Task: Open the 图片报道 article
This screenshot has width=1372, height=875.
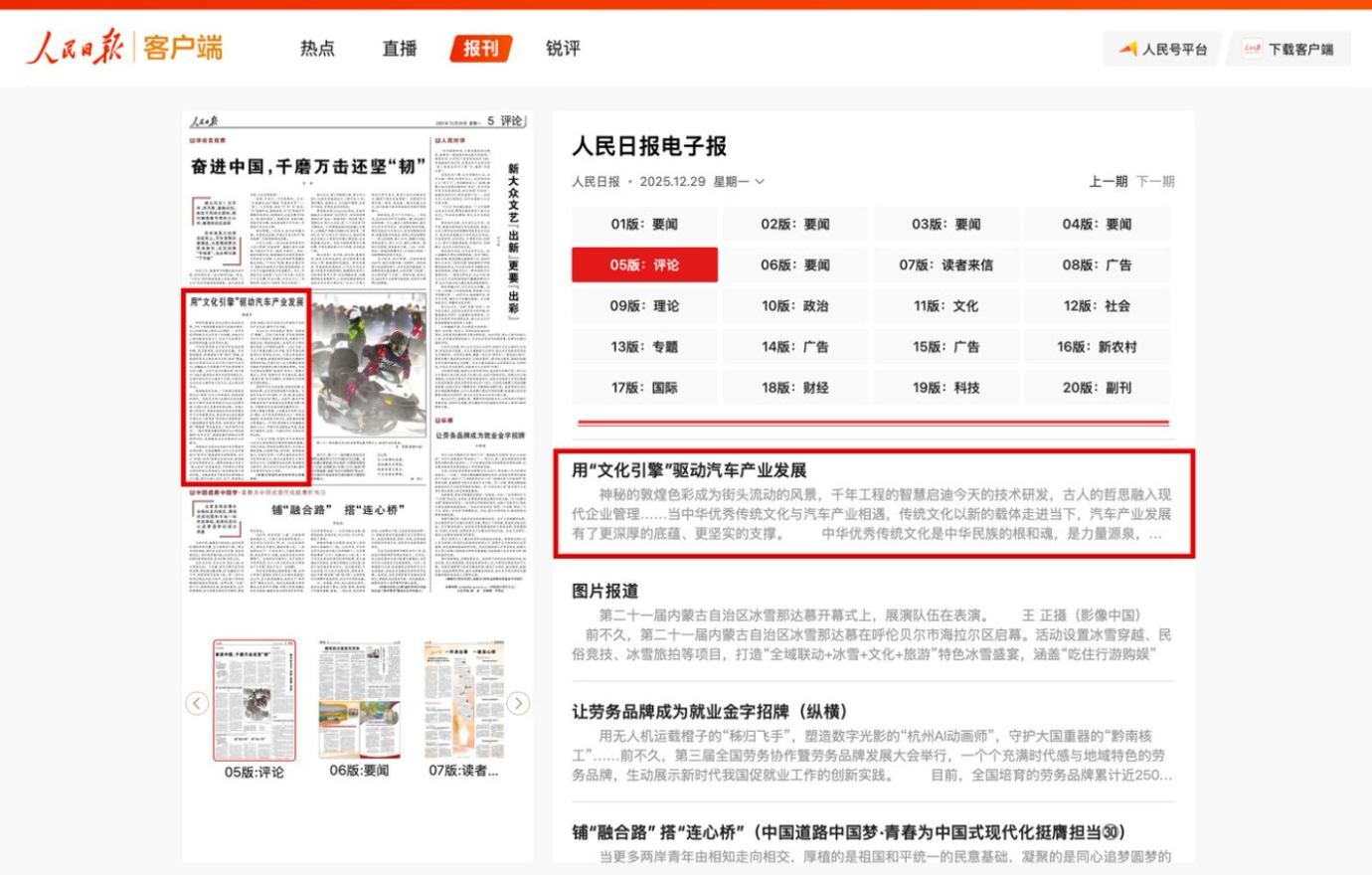Action: point(604,589)
